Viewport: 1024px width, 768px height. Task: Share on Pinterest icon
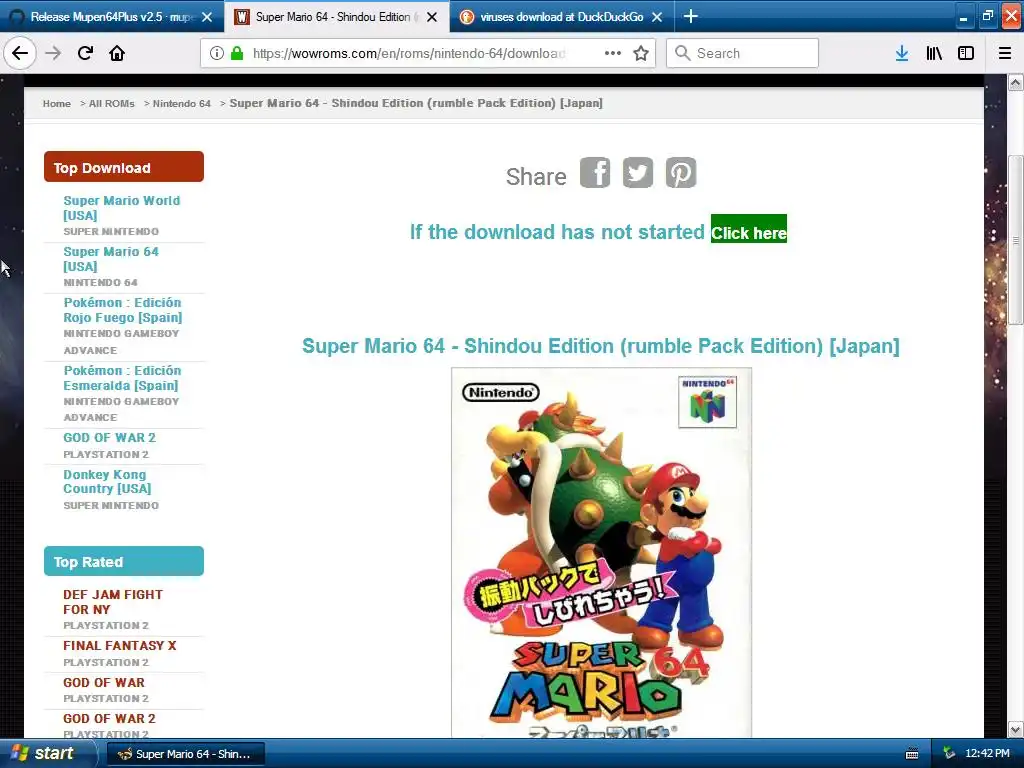click(x=680, y=173)
